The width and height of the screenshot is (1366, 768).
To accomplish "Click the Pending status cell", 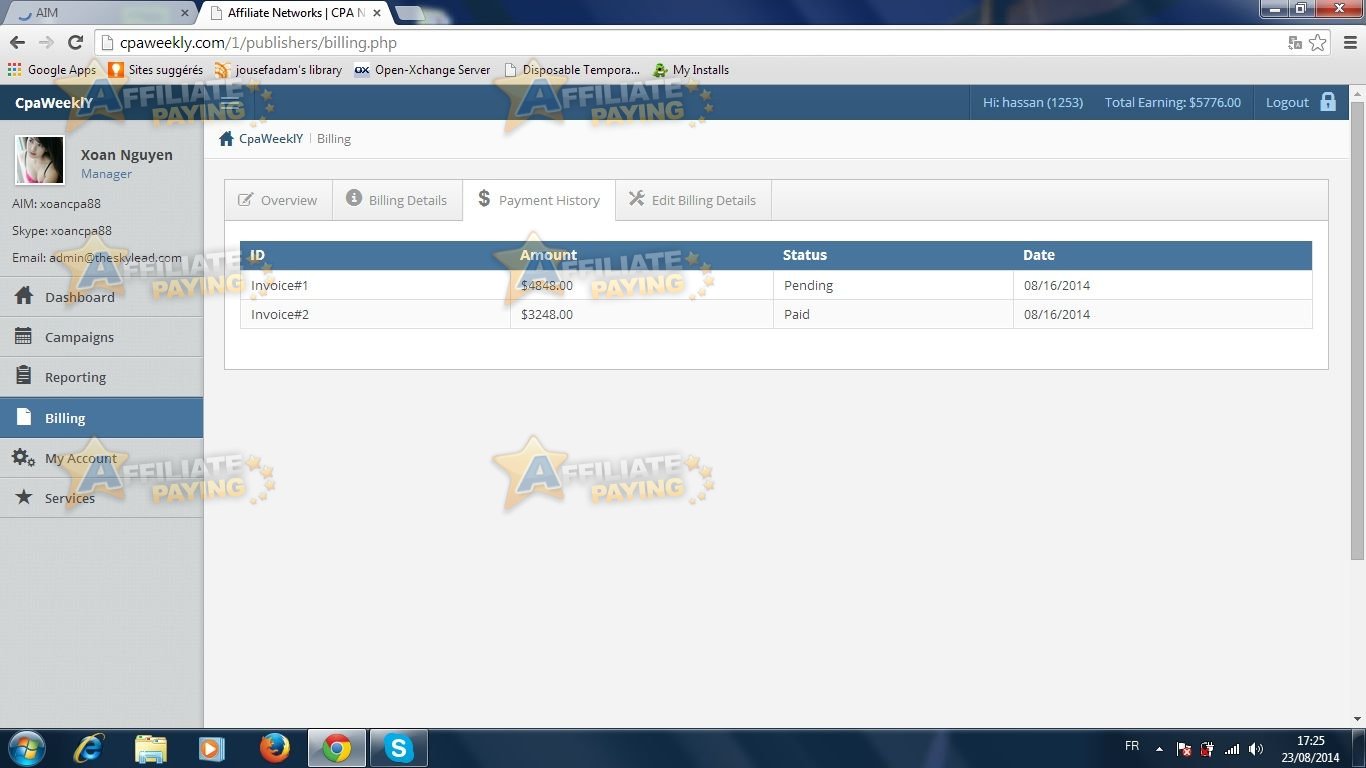I will (893, 285).
